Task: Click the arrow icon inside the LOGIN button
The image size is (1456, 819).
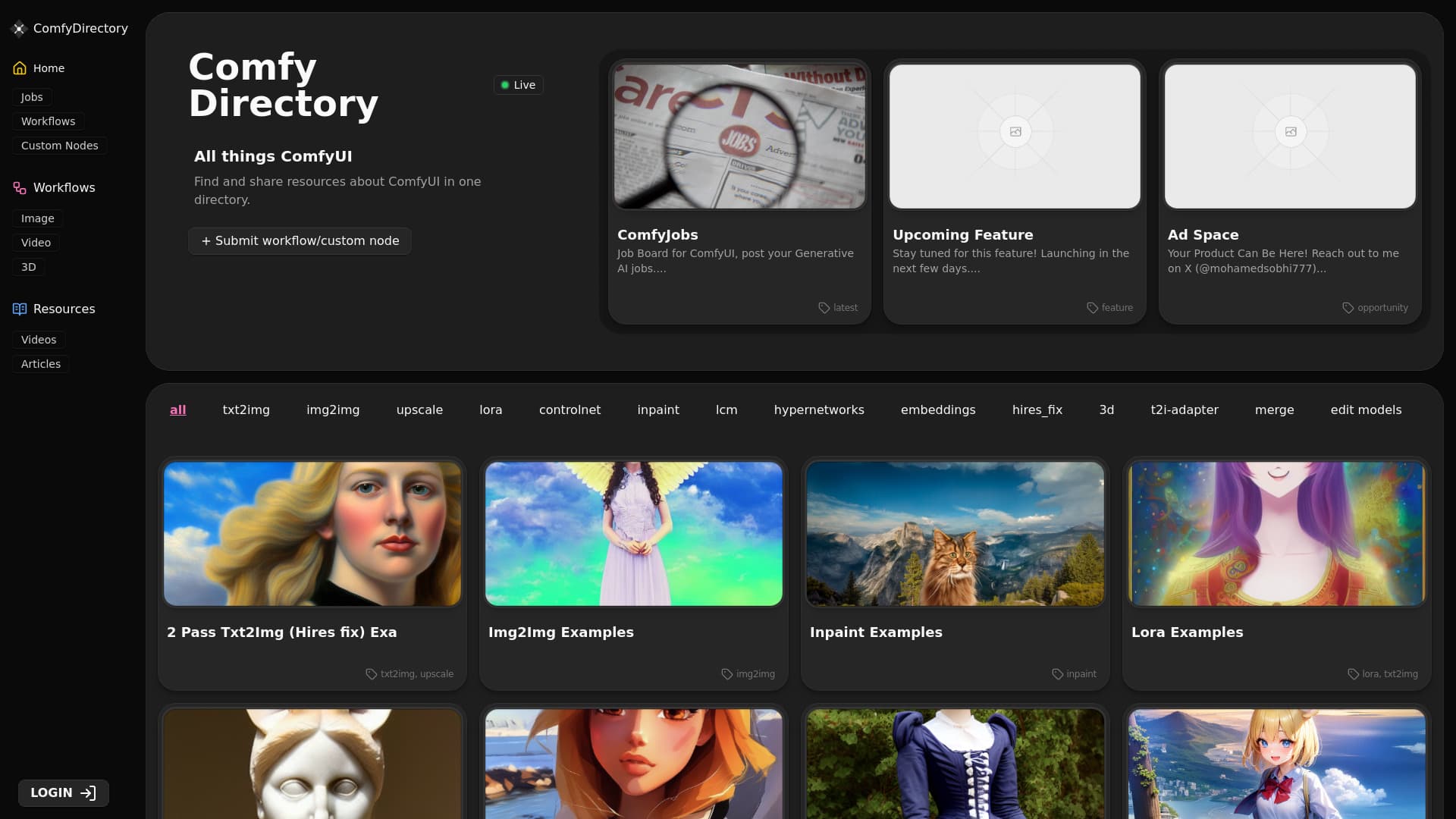Action: 89,792
